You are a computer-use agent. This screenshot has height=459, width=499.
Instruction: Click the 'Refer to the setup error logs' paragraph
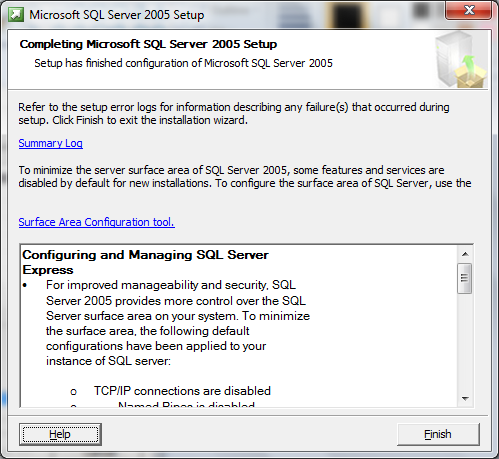[x=234, y=113]
